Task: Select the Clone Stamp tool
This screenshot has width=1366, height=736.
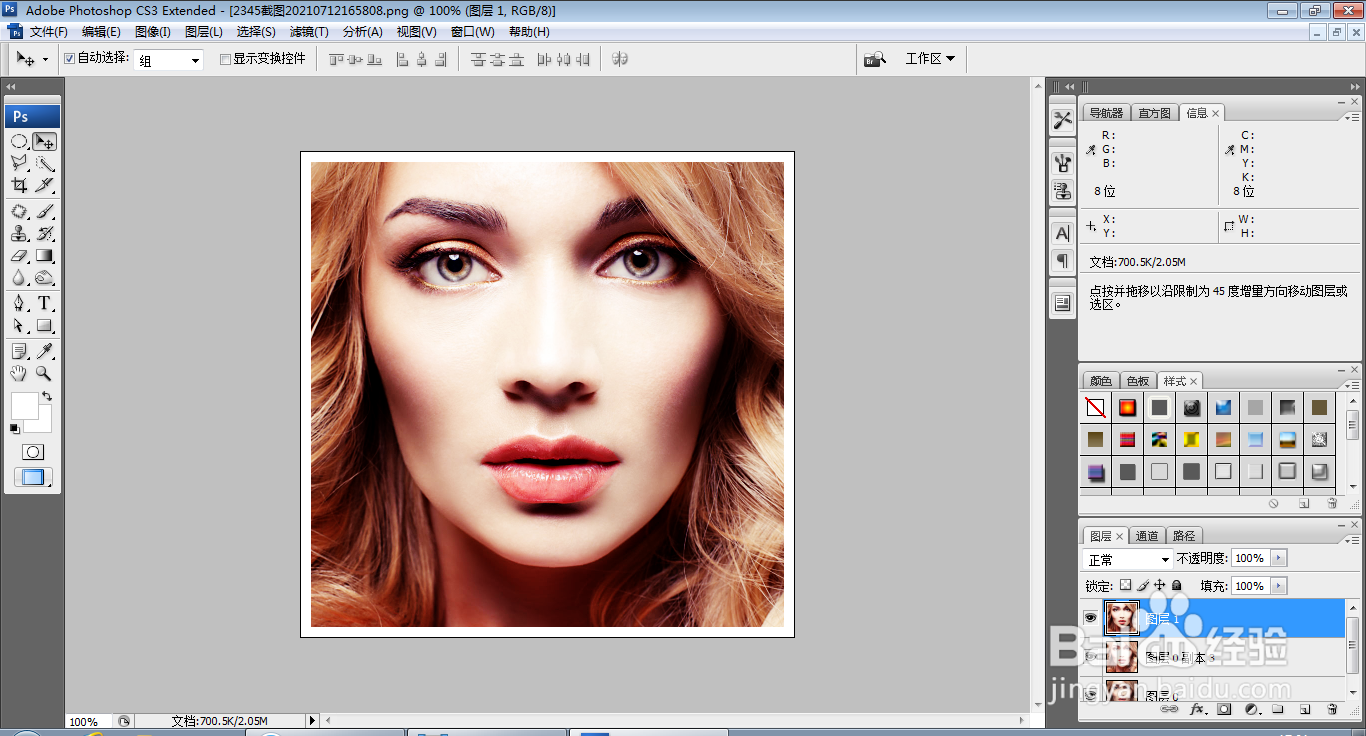Action: (x=19, y=234)
